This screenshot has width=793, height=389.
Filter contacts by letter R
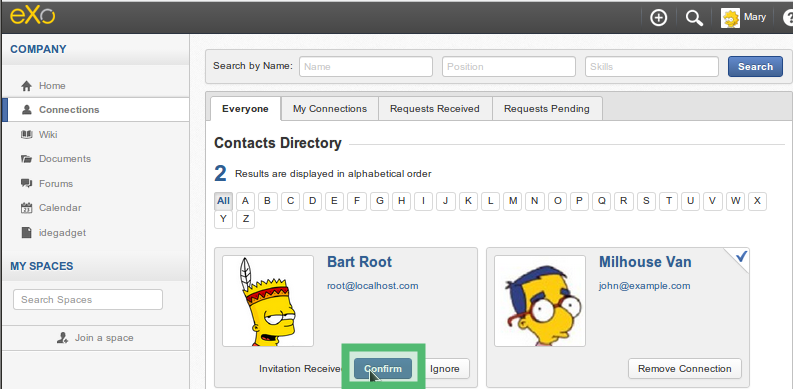pyautogui.click(x=624, y=201)
